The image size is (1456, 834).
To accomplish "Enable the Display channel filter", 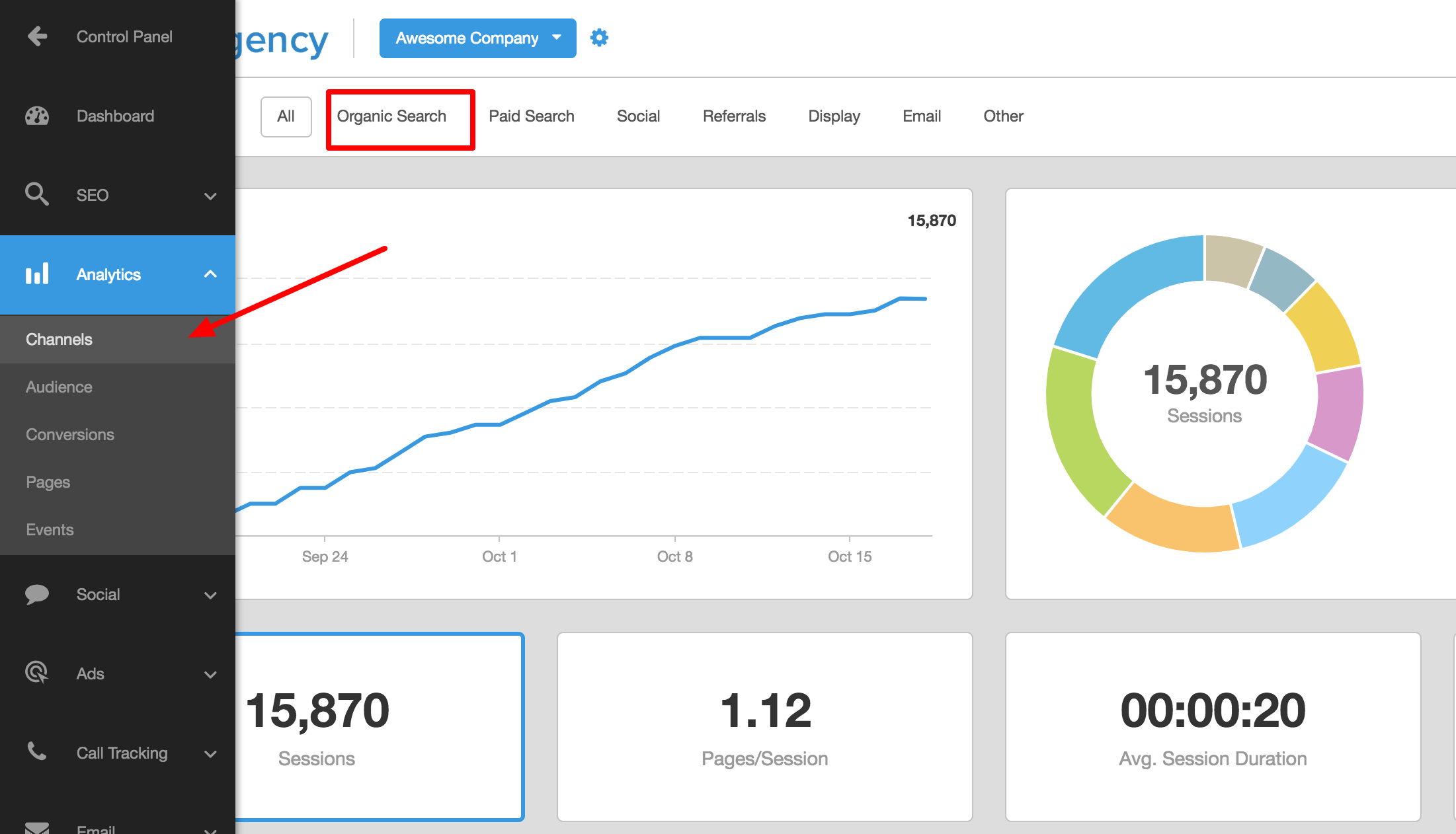I will coord(834,116).
